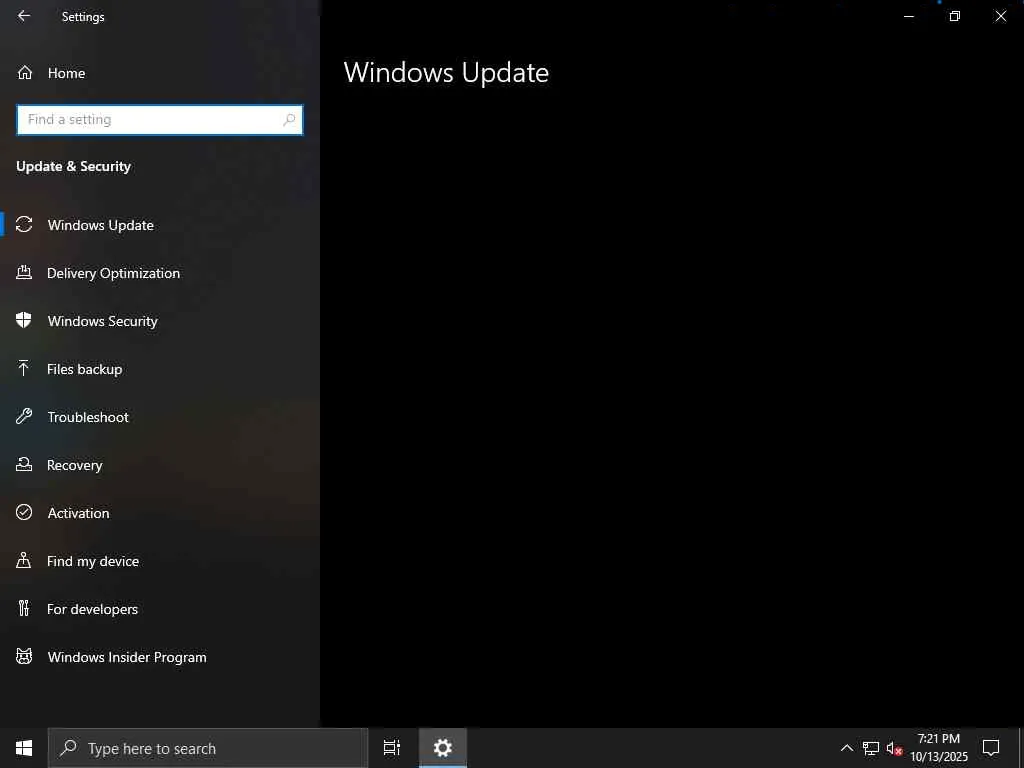
Task: Open the Action Center notifications icon
Action: point(991,748)
